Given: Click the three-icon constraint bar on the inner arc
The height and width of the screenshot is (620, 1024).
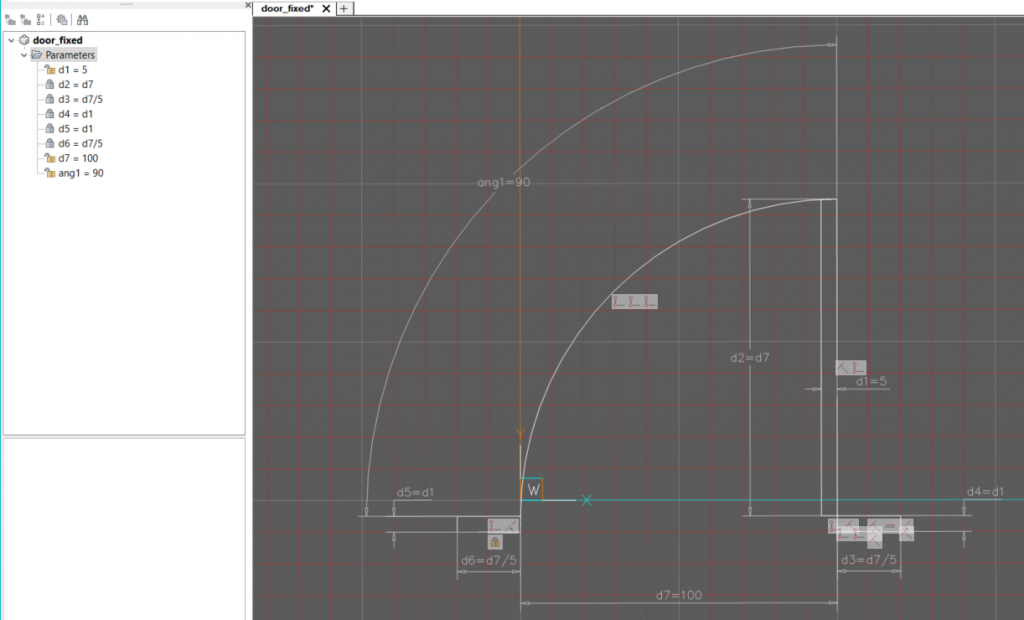Looking at the screenshot, I should [634, 301].
